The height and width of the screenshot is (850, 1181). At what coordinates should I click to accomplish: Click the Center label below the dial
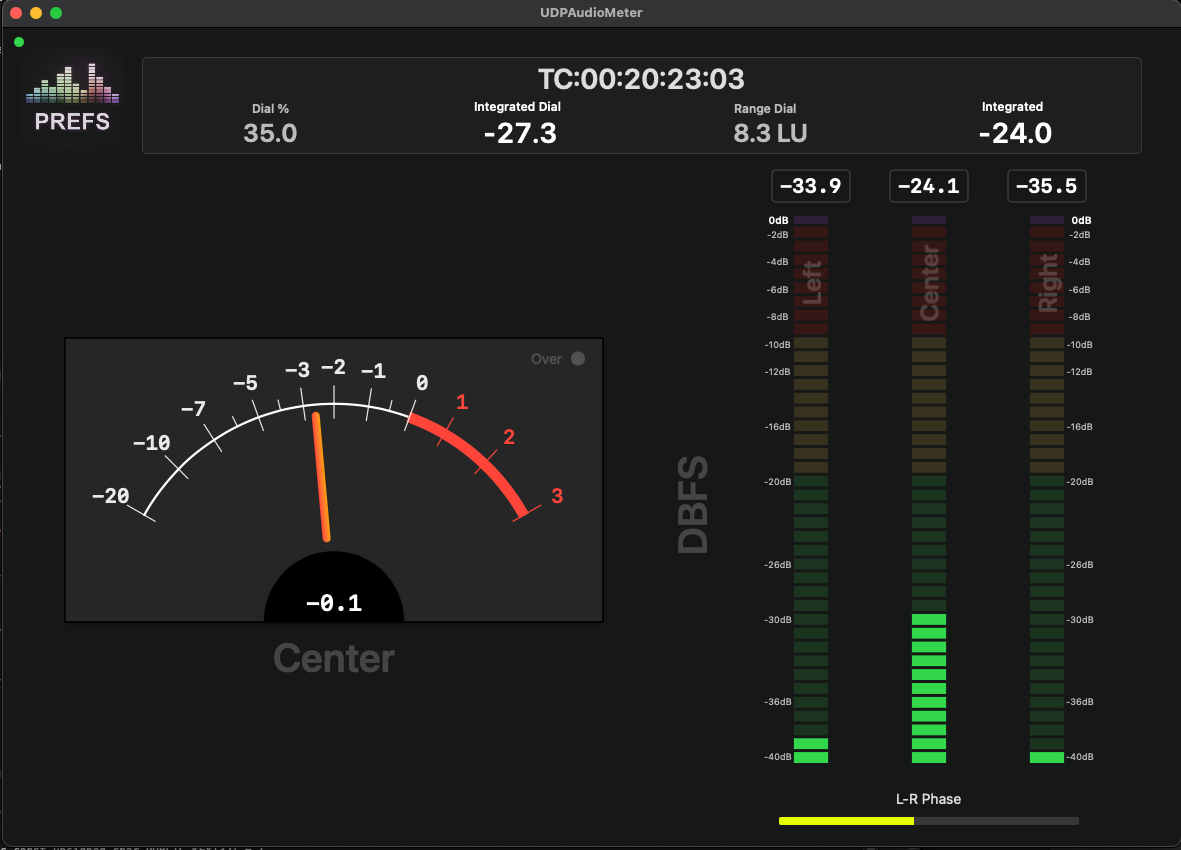pyautogui.click(x=334, y=659)
